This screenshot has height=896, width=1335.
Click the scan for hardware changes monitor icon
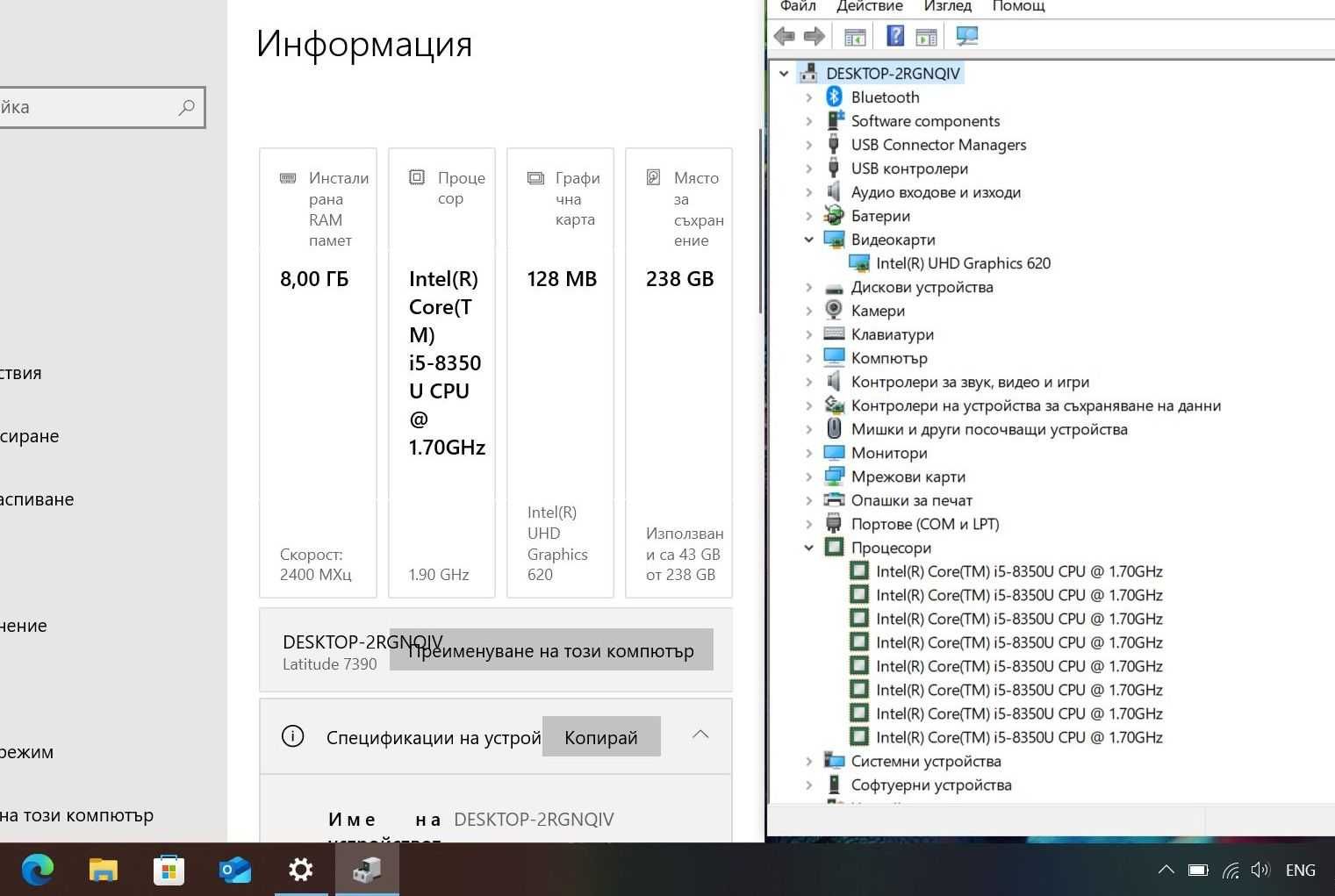(x=966, y=36)
